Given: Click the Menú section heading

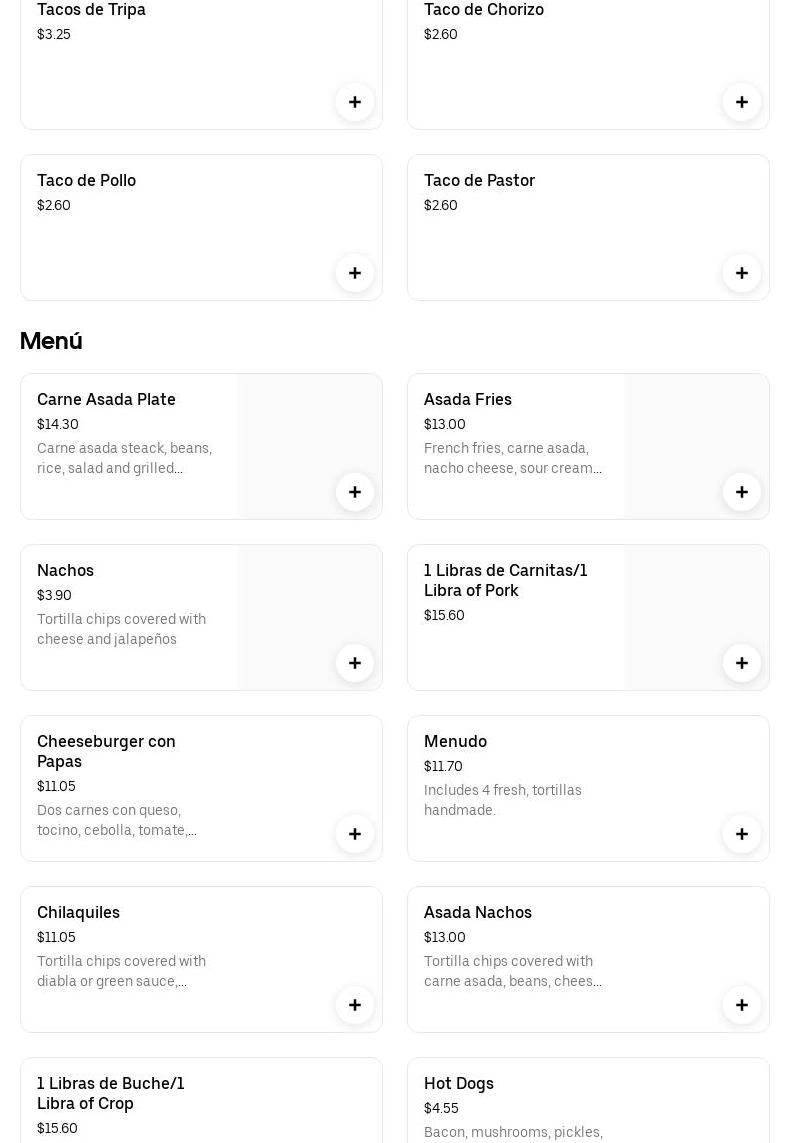Looking at the screenshot, I should (51, 341).
